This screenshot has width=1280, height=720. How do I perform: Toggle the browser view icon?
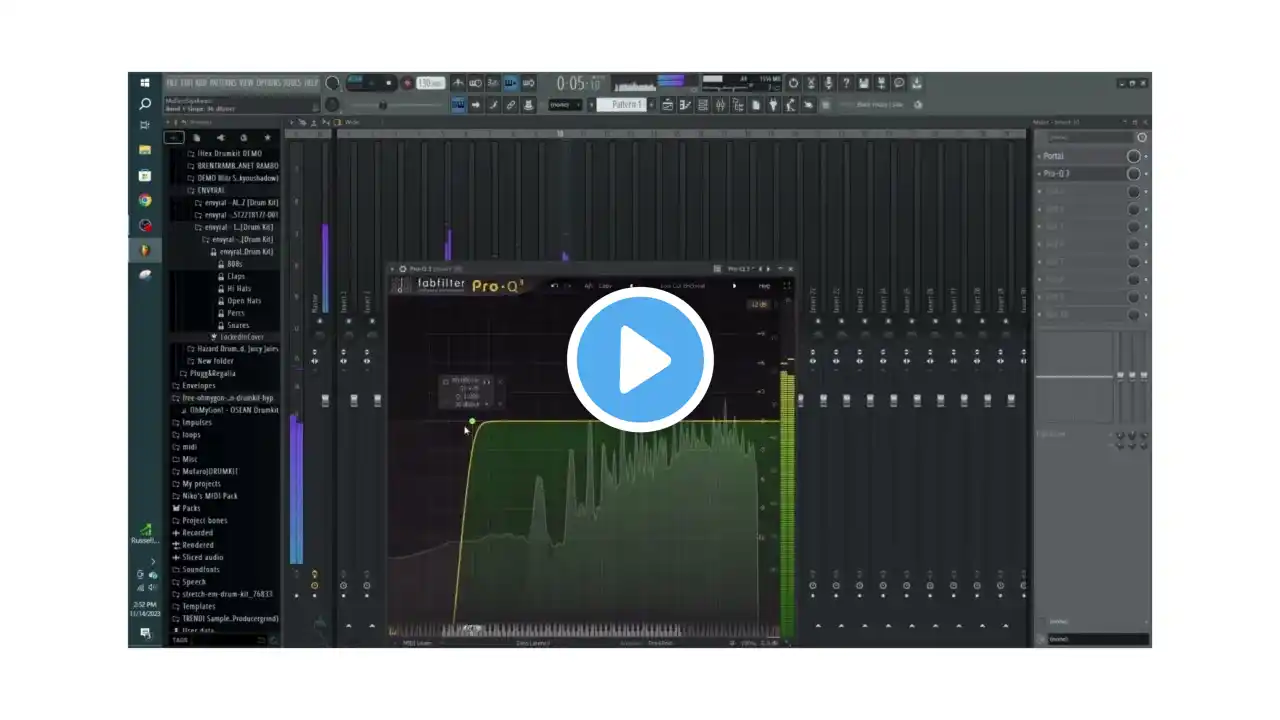click(737, 104)
